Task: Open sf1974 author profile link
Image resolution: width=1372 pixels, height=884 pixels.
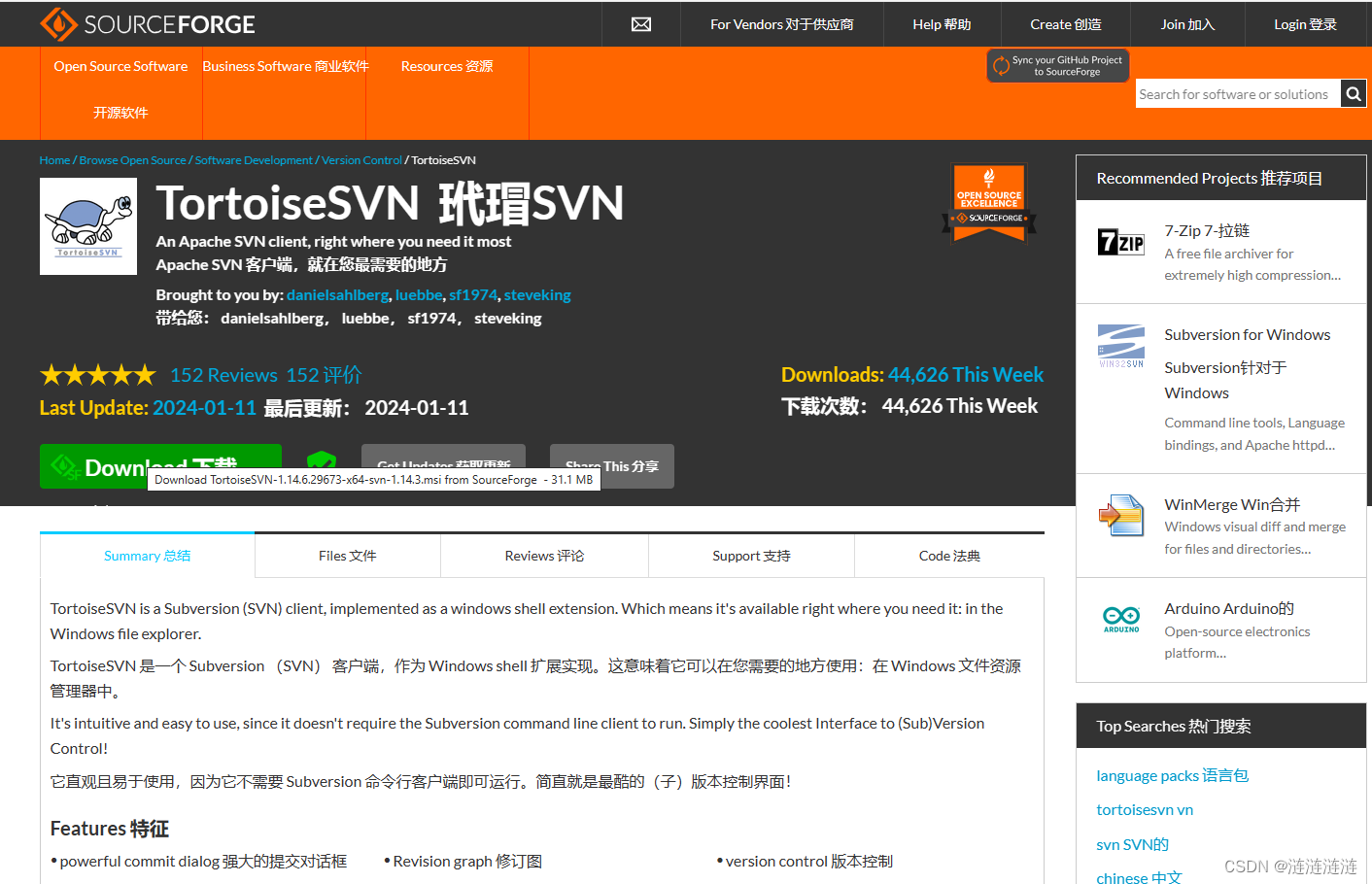Action: 473,294
